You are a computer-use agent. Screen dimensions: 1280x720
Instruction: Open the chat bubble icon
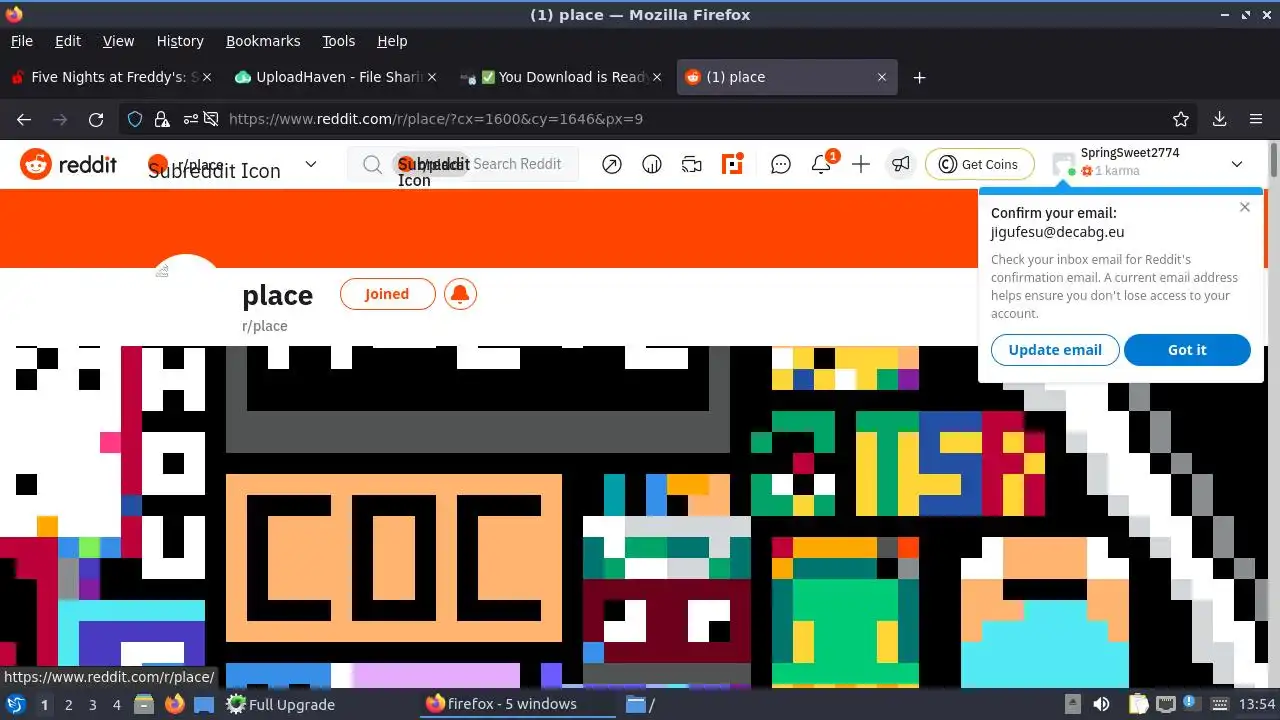[x=781, y=164]
